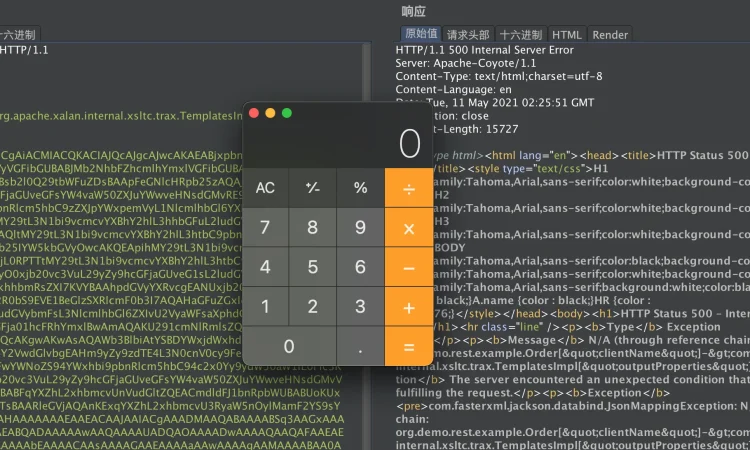This screenshot has width=750, height=450.
Task: Click the decimal point key on the calculator
Action: 361,346
